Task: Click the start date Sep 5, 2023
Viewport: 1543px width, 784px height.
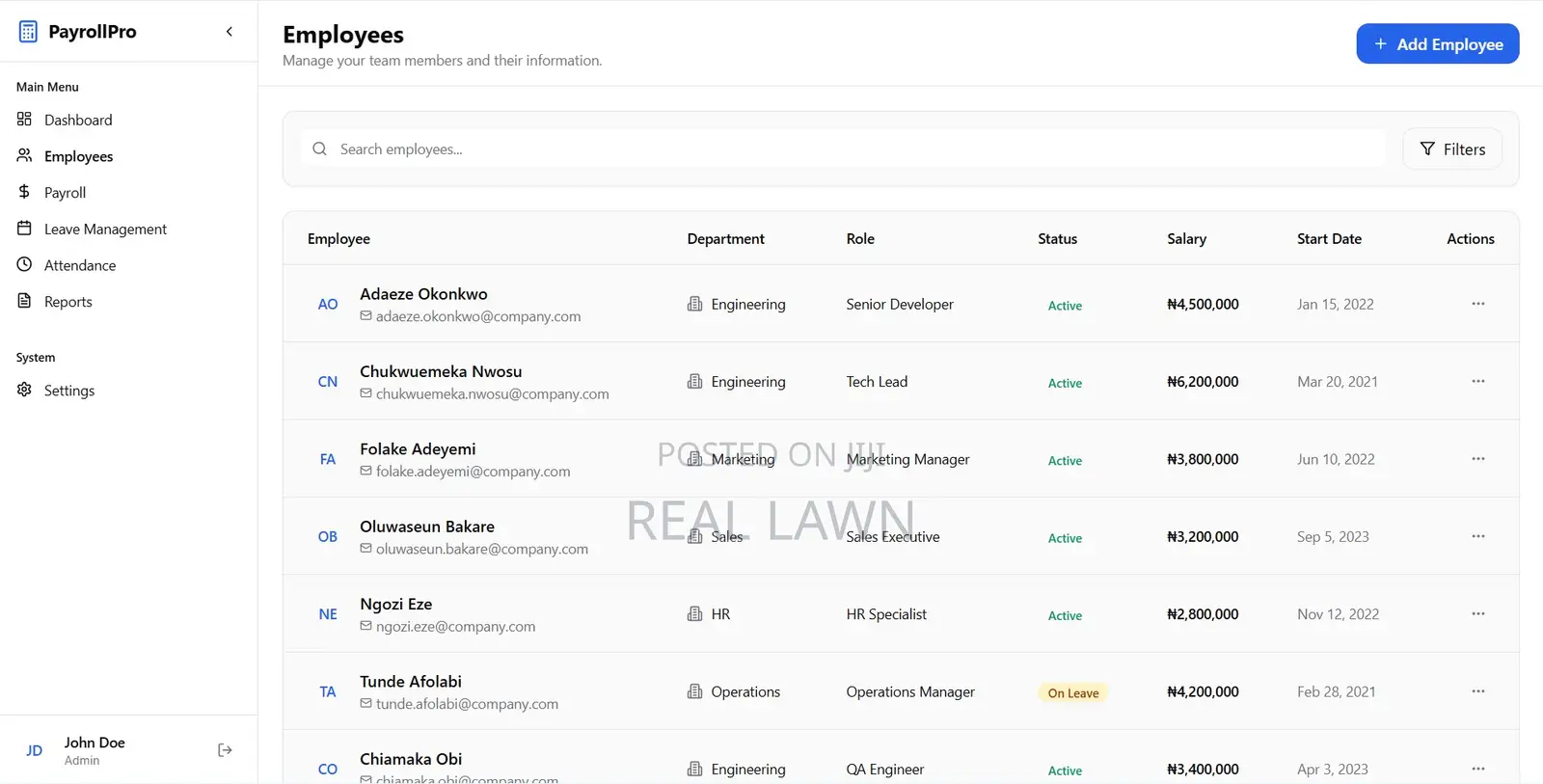Action: coord(1333,537)
